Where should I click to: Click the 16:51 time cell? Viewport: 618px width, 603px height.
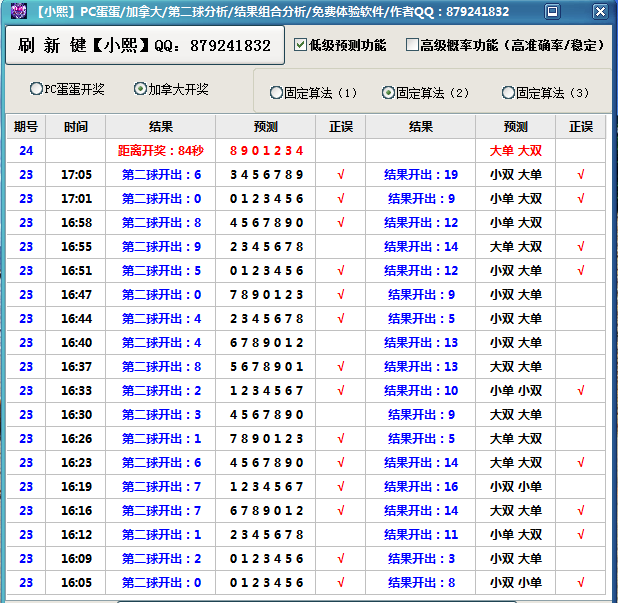[76, 271]
